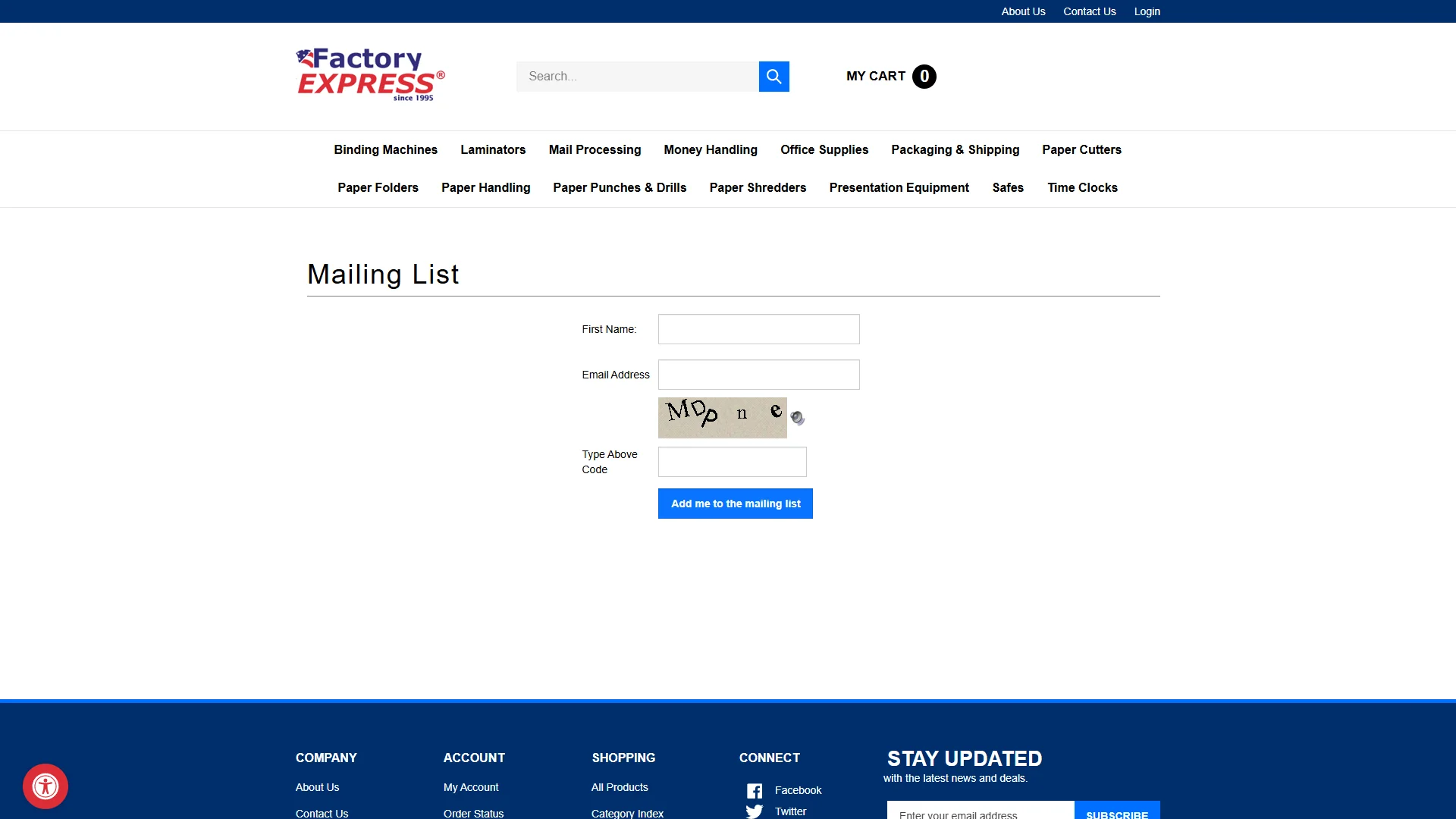Screen dimensions: 1456x819
Task: Open footer My Account link
Action: click(x=471, y=787)
